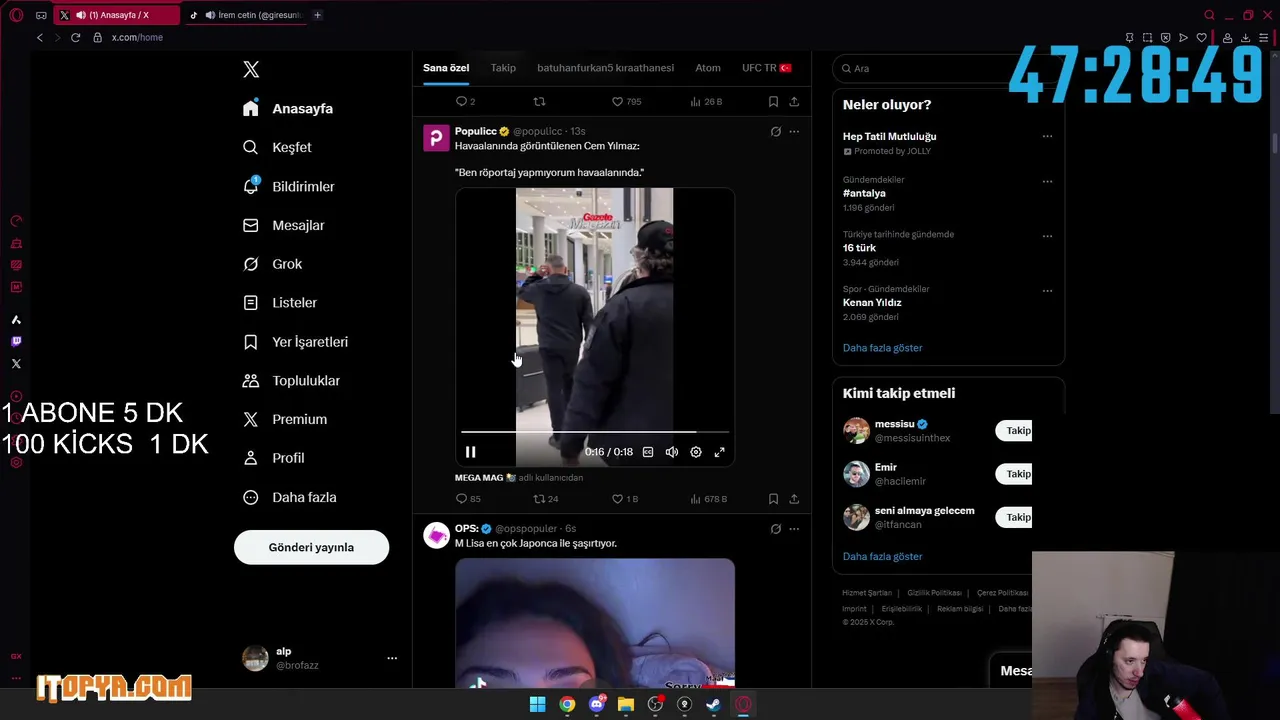The height and width of the screenshot is (720, 1280).
Task: Open Discord from the taskbar
Action: click(x=597, y=704)
